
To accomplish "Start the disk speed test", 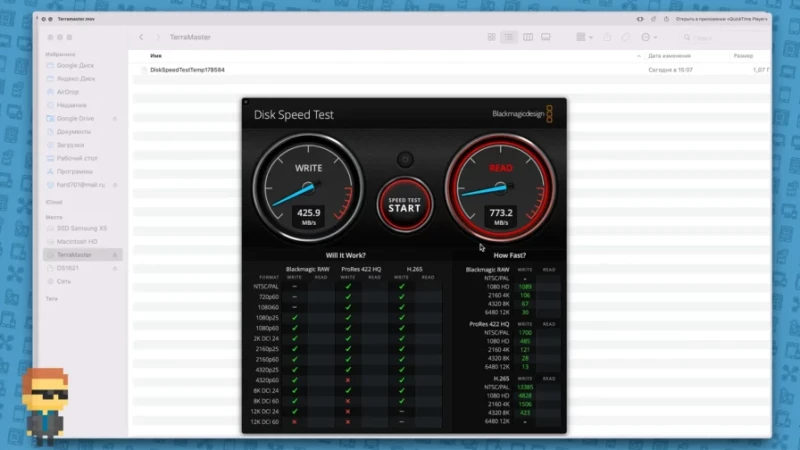I will coord(405,204).
